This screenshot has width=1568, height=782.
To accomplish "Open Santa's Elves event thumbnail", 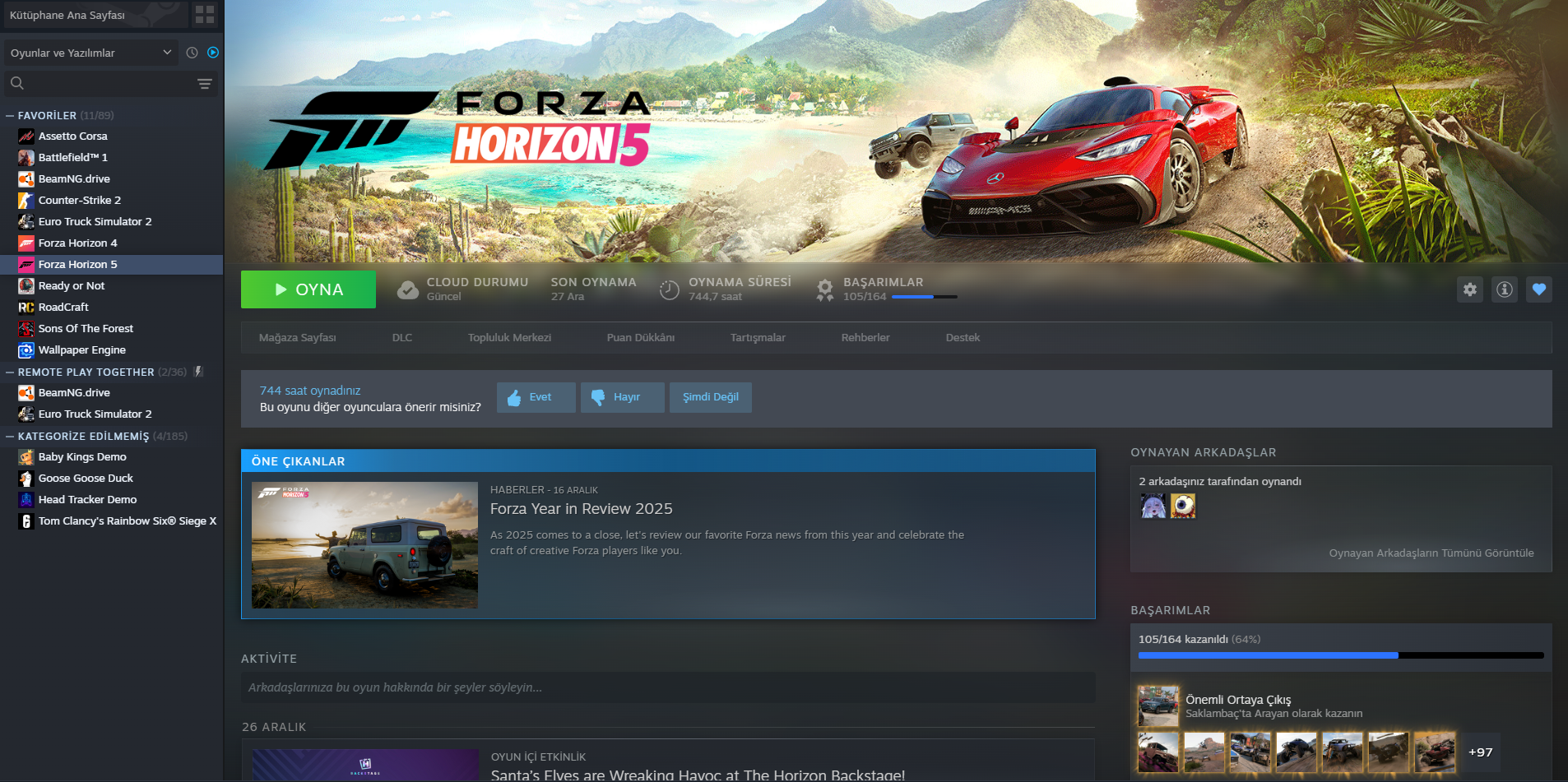I will pos(365,766).
